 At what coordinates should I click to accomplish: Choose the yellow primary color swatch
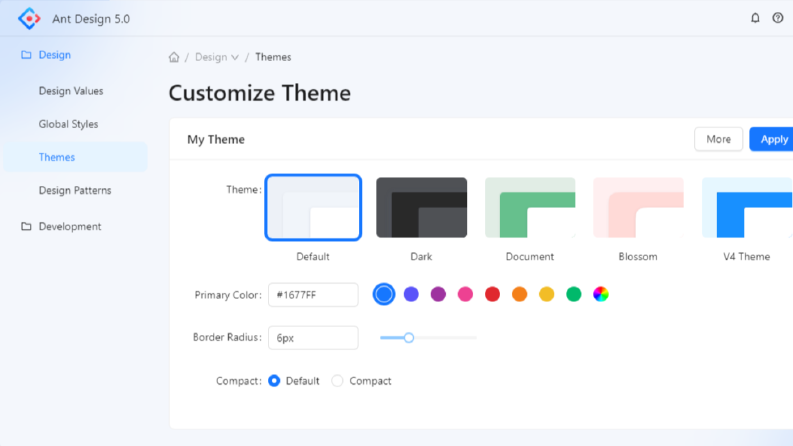point(547,294)
